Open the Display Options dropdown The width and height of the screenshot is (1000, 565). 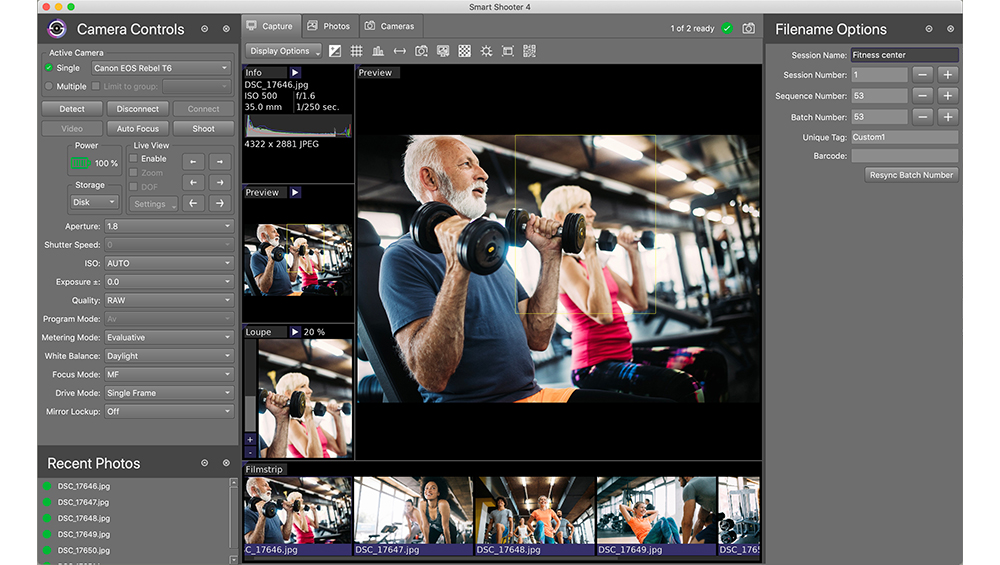tap(284, 51)
